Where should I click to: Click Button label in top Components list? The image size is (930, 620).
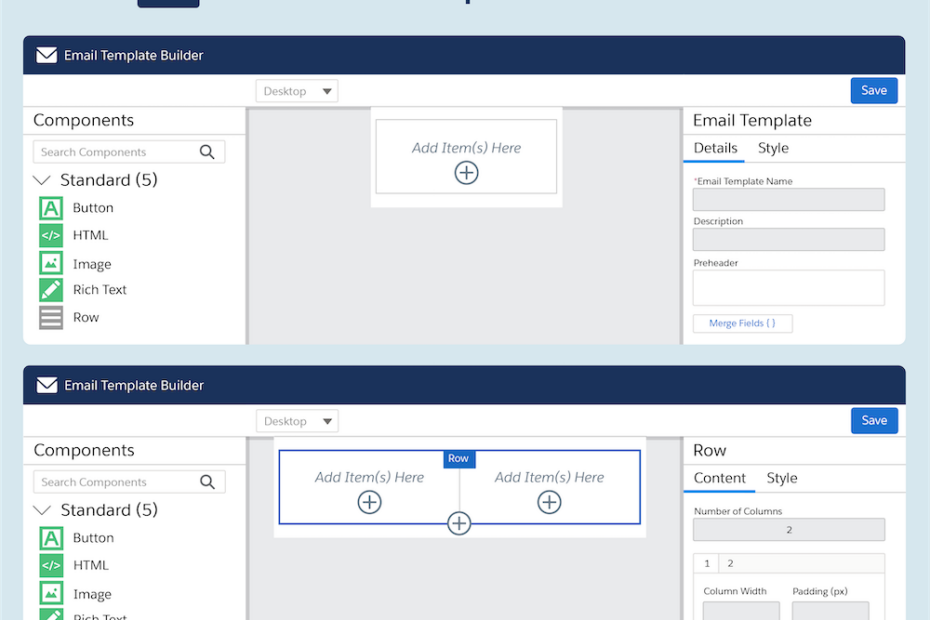point(93,208)
